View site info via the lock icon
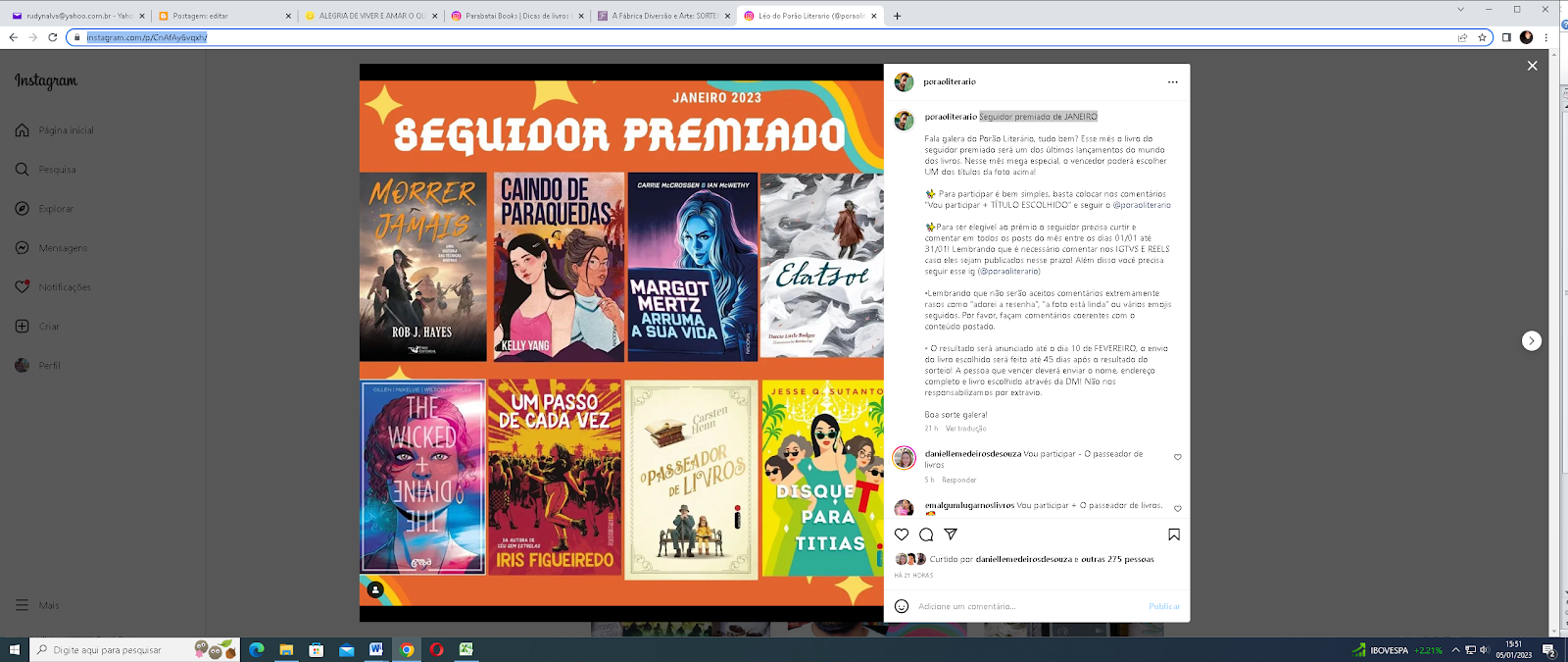 point(77,37)
